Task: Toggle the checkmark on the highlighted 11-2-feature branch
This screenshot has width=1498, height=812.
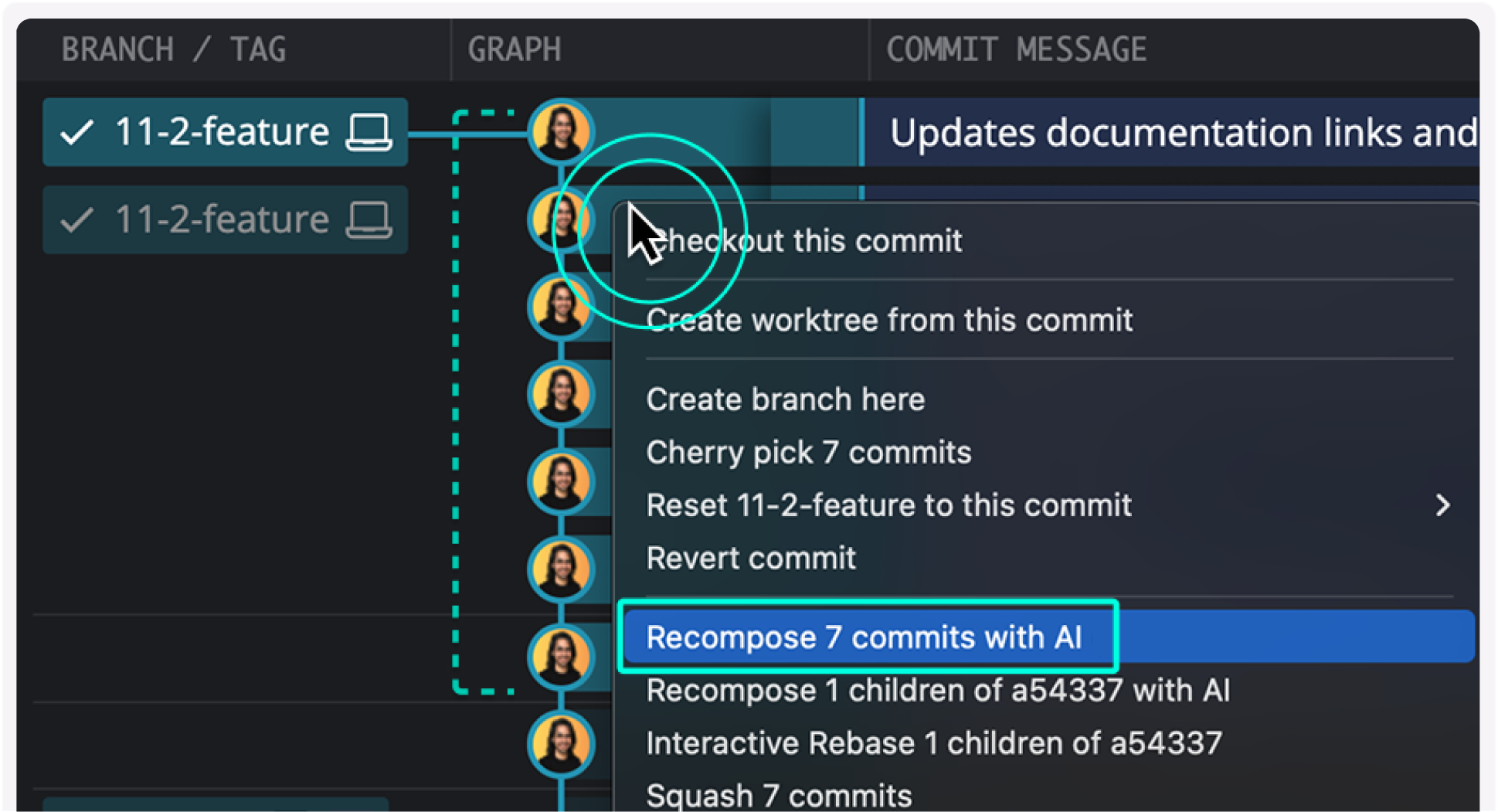Action: click(77, 132)
